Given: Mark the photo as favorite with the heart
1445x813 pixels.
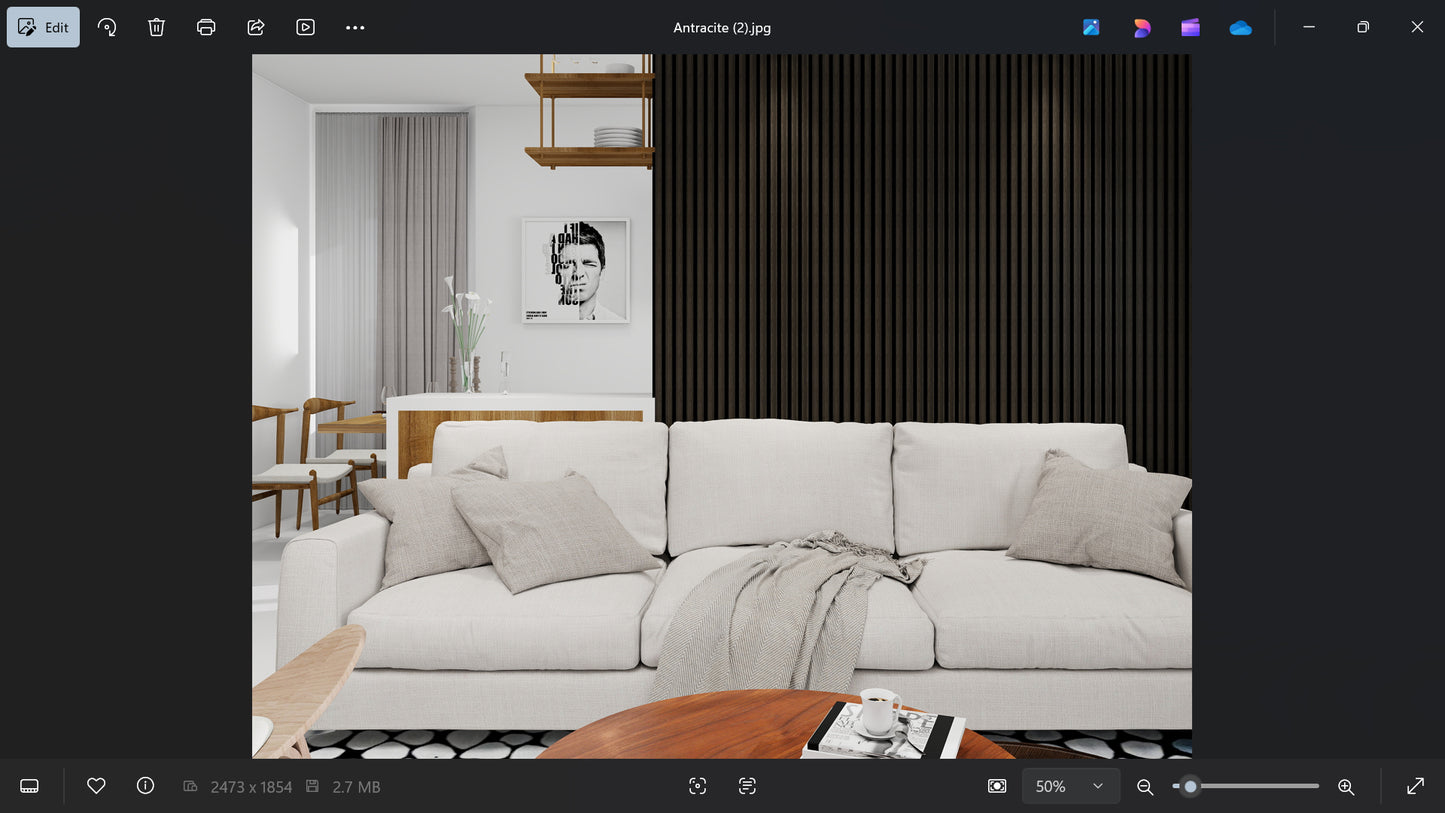Looking at the screenshot, I should click(x=96, y=786).
